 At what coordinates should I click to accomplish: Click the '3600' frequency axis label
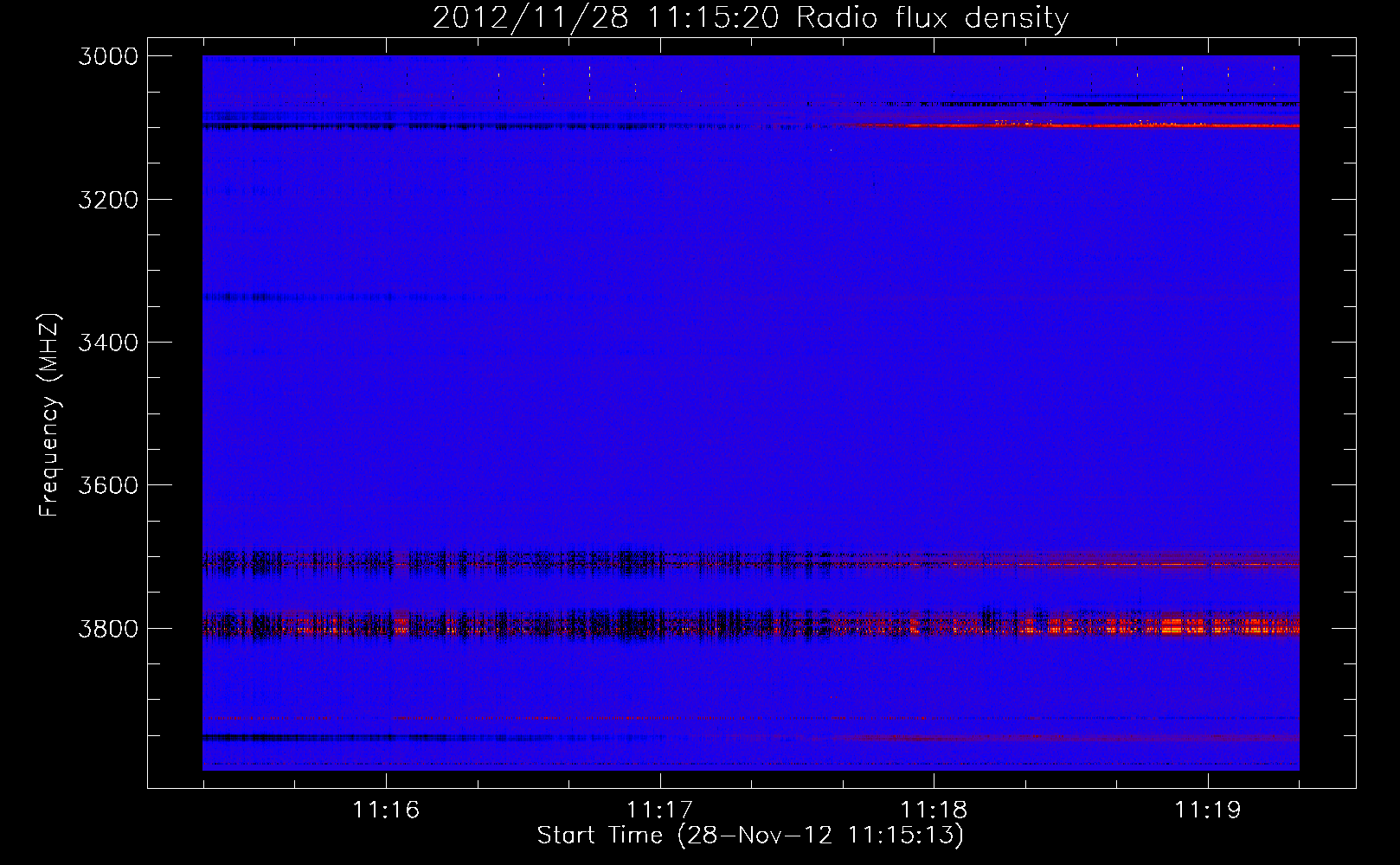click(108, 484)
